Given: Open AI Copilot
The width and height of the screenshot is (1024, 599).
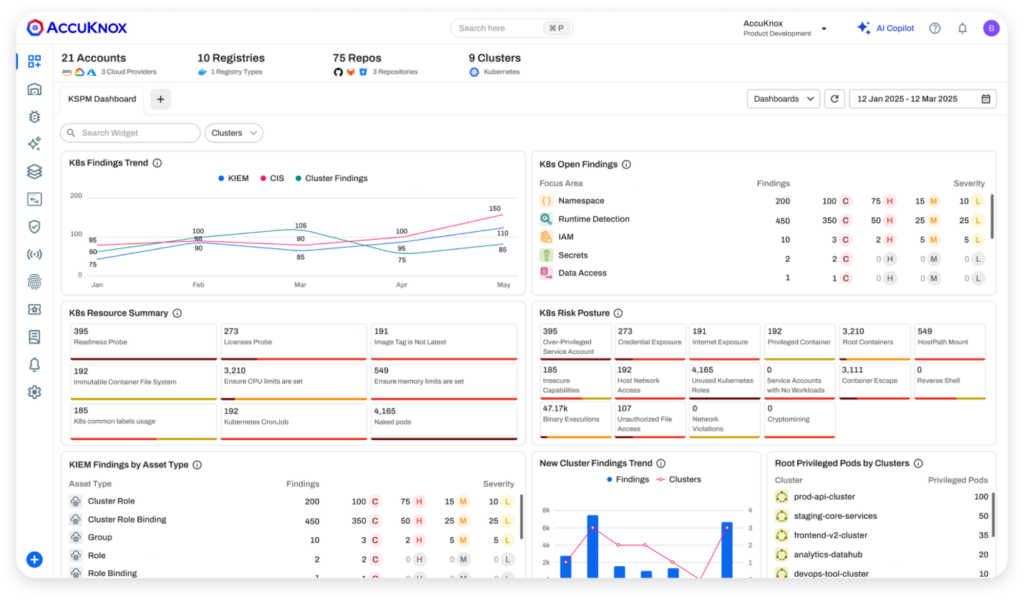Looking at the screenshot, I should tap(885, 28).
